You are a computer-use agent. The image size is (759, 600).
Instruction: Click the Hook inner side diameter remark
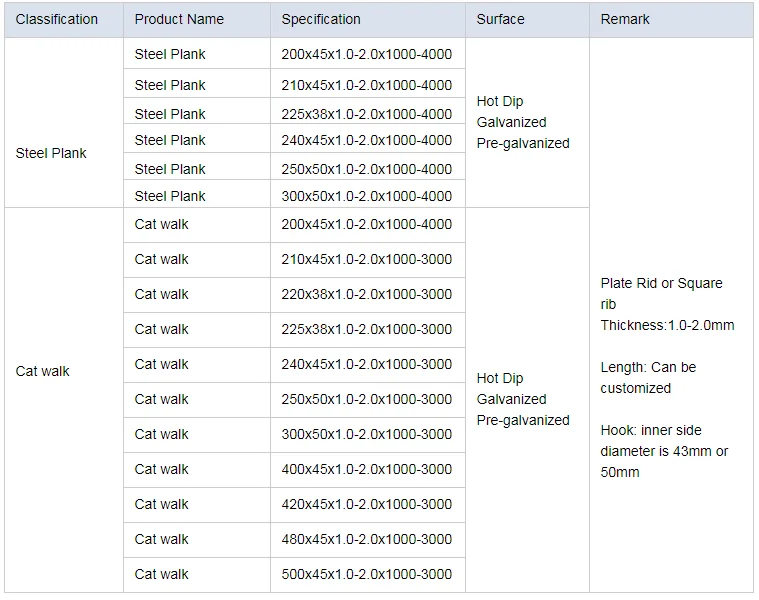tap(664, 451)
